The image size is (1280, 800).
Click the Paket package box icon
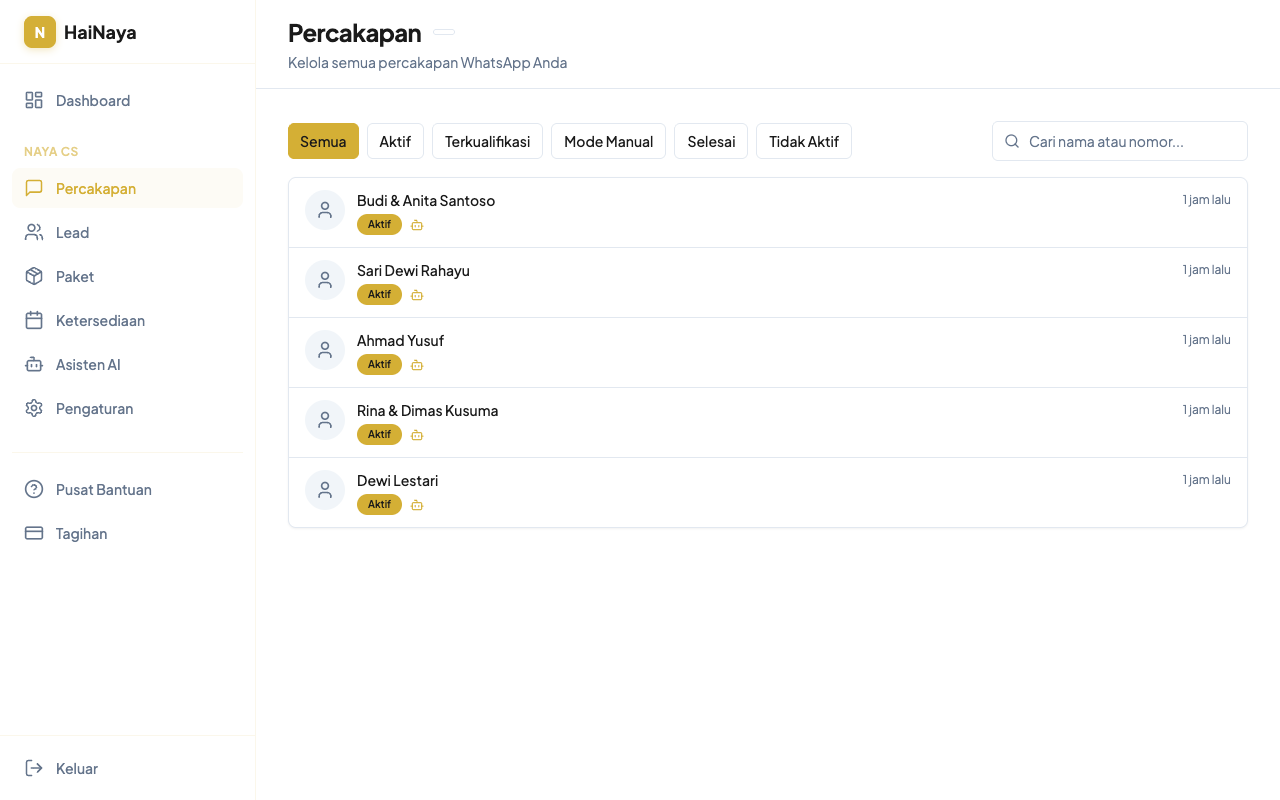[33, 276]
